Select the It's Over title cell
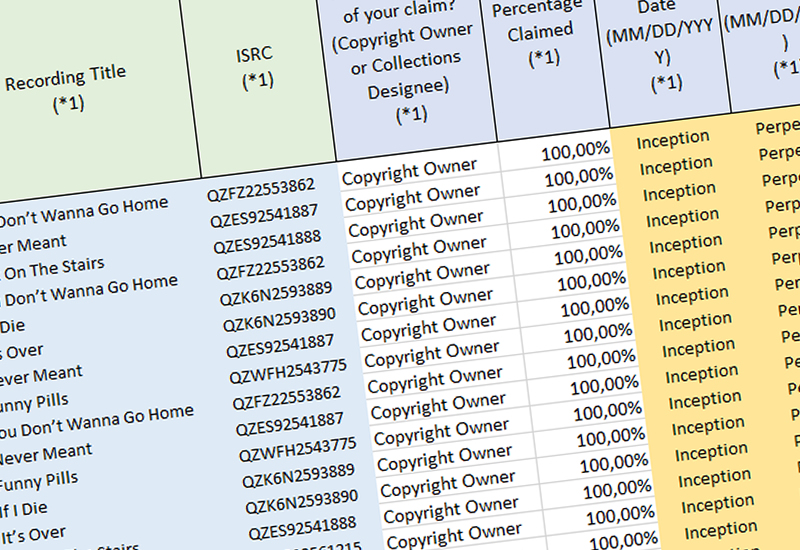Screen dimensions: 800x550 click(33, 535)
